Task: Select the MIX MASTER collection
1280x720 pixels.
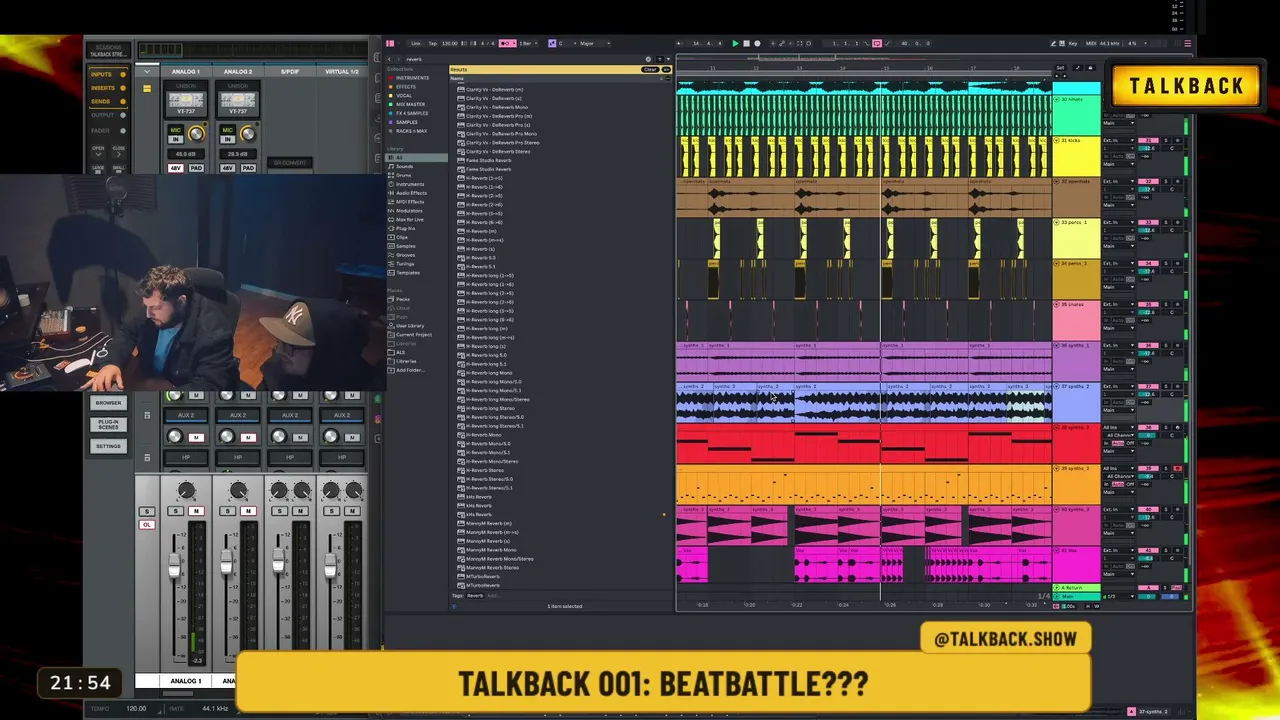Action: click(410, 105)
